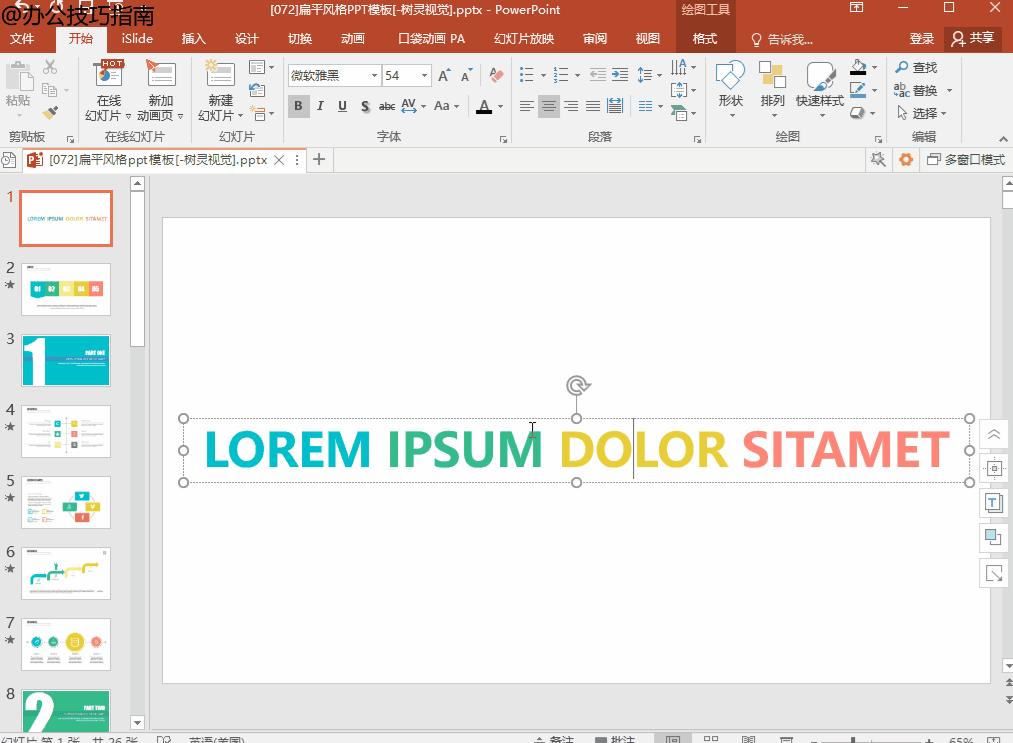Open the font name dropdown 微软雅黑
This screenshot has width=1013, height=743.
point(374,76)
